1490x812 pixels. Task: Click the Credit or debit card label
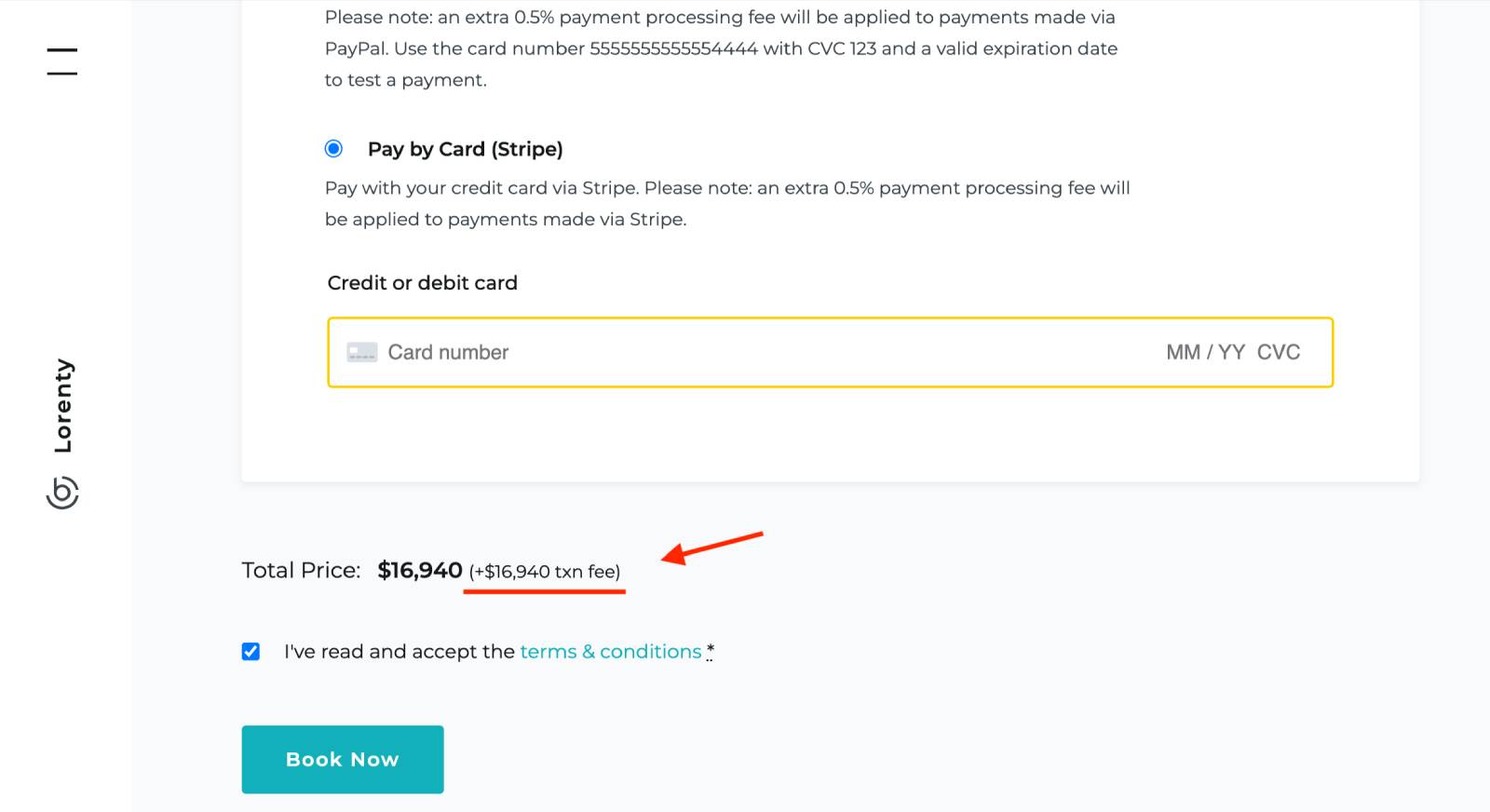point(422,283)
